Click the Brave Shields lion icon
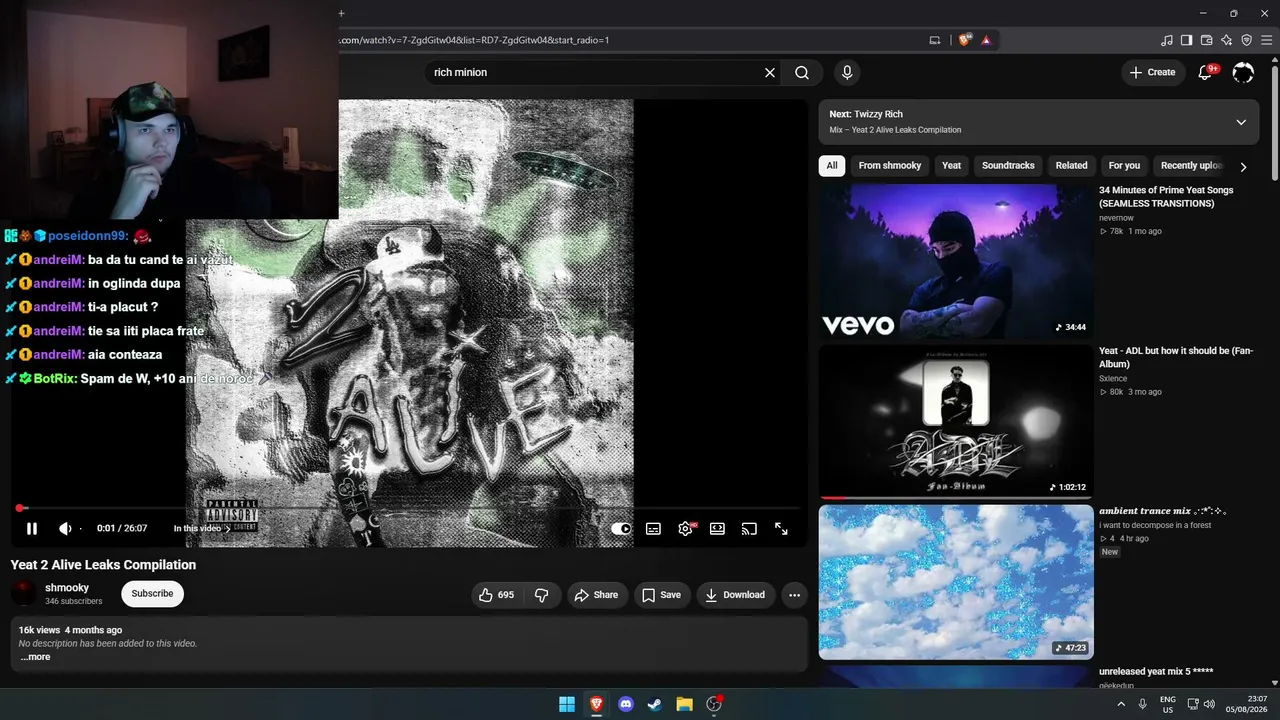 pos(965,40)
